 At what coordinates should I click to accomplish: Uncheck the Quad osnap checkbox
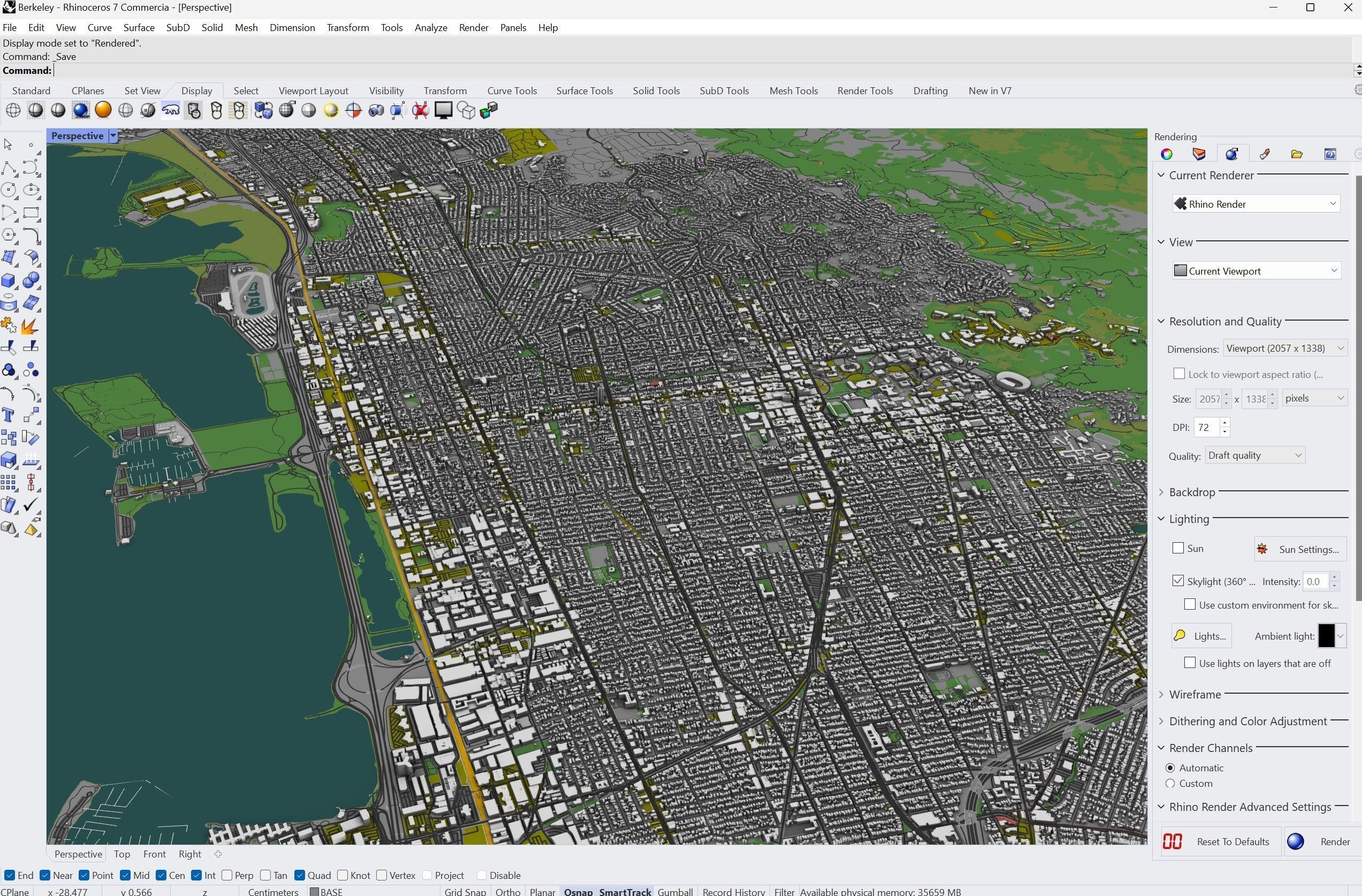pos(300,875)
